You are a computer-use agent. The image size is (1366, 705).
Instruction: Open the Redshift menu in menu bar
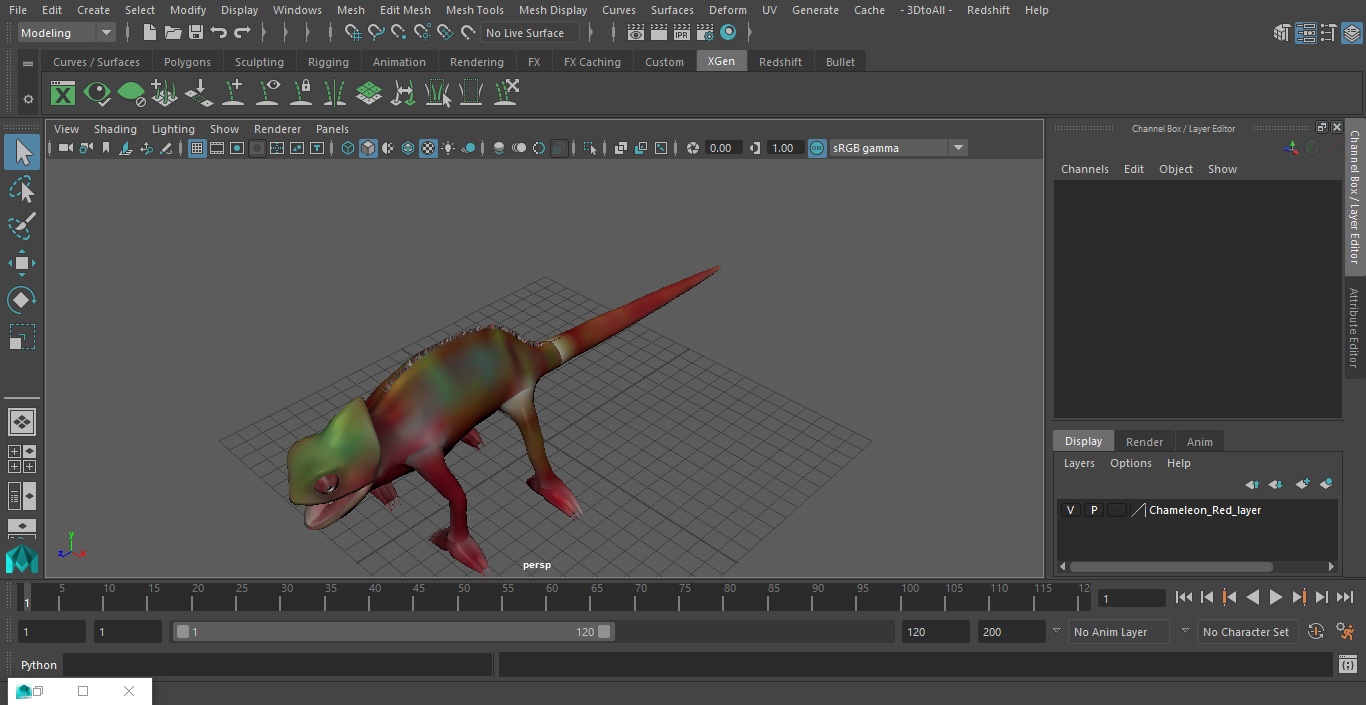pos(988,10)
